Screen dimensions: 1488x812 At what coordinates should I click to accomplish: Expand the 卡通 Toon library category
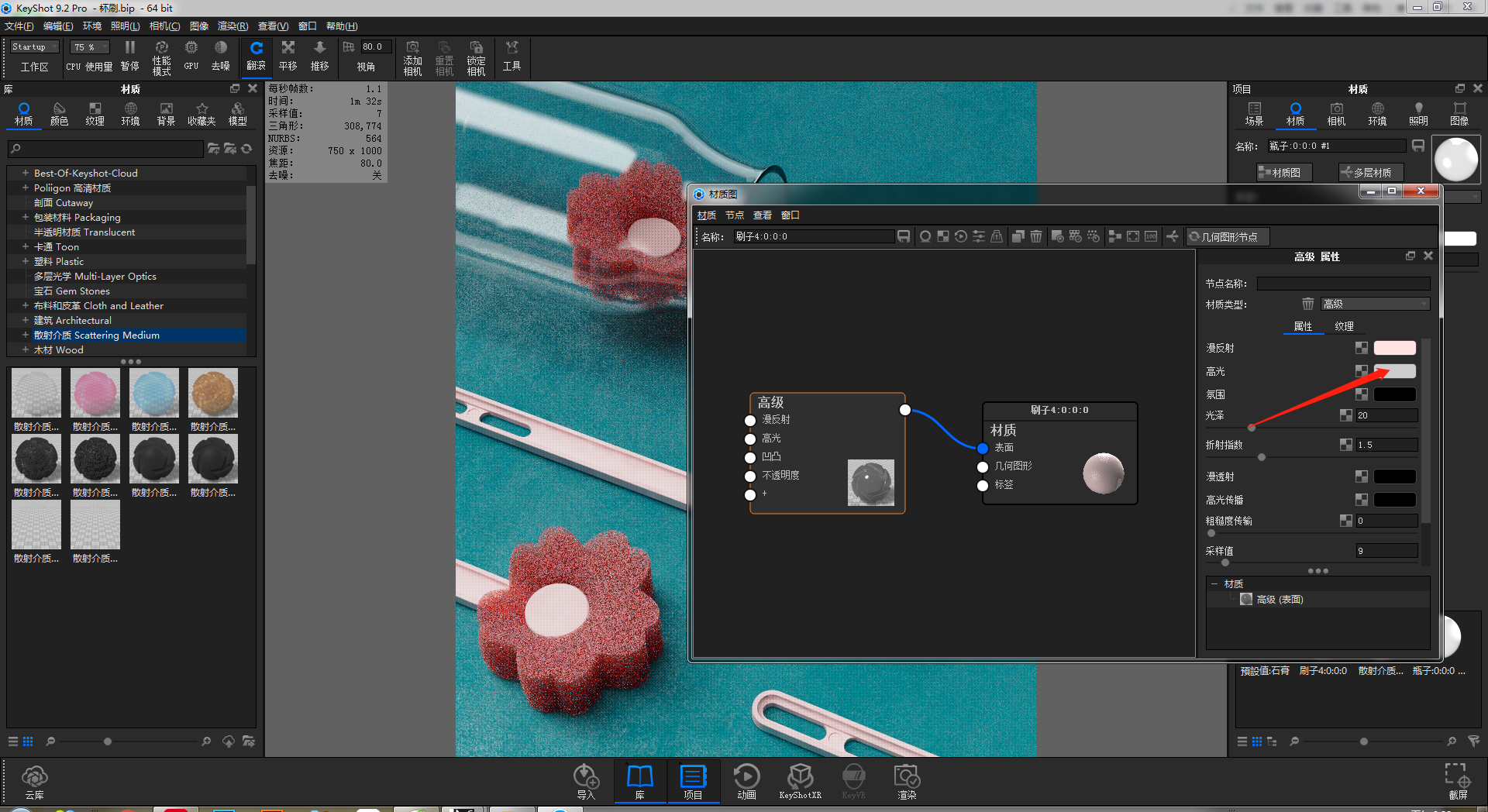click(x=25, y=246)
